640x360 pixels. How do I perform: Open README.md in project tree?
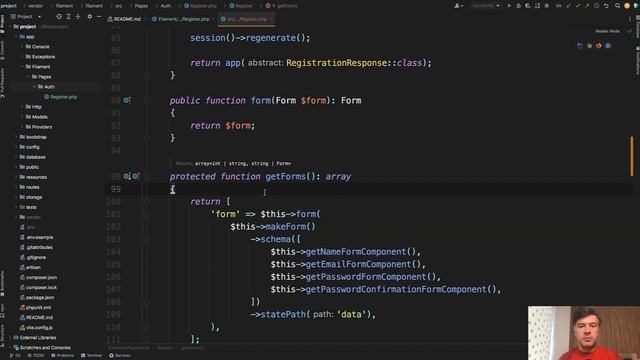click(x=36, y=318)
